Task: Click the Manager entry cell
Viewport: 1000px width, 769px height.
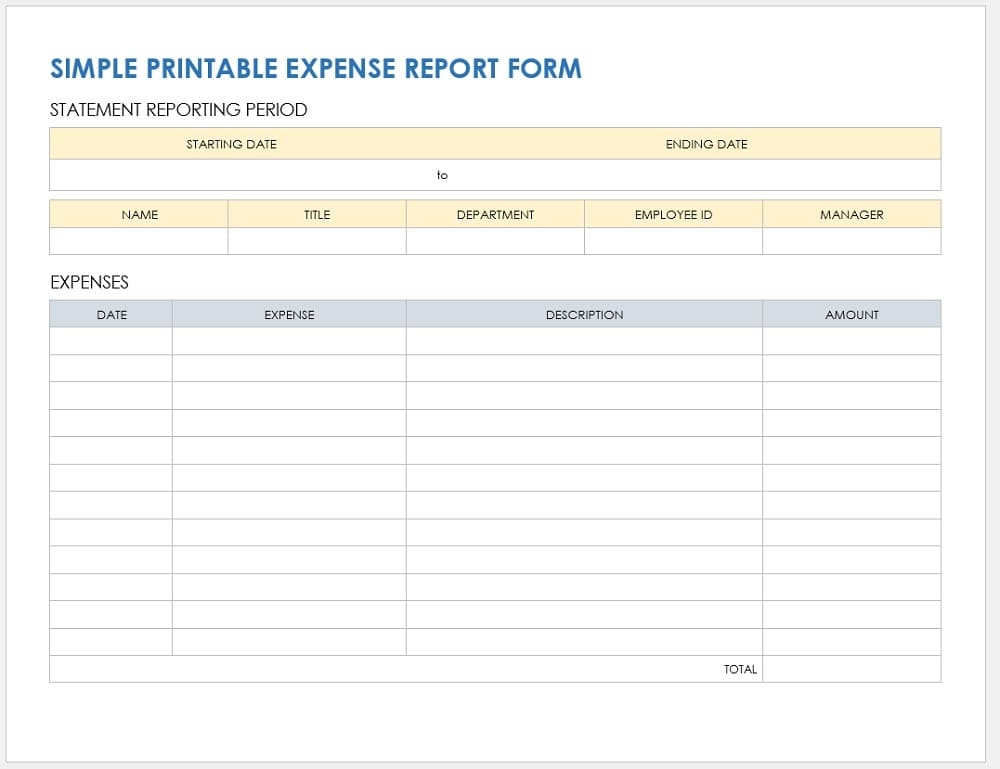Action: pyautogui.click(x=851, y=241)
